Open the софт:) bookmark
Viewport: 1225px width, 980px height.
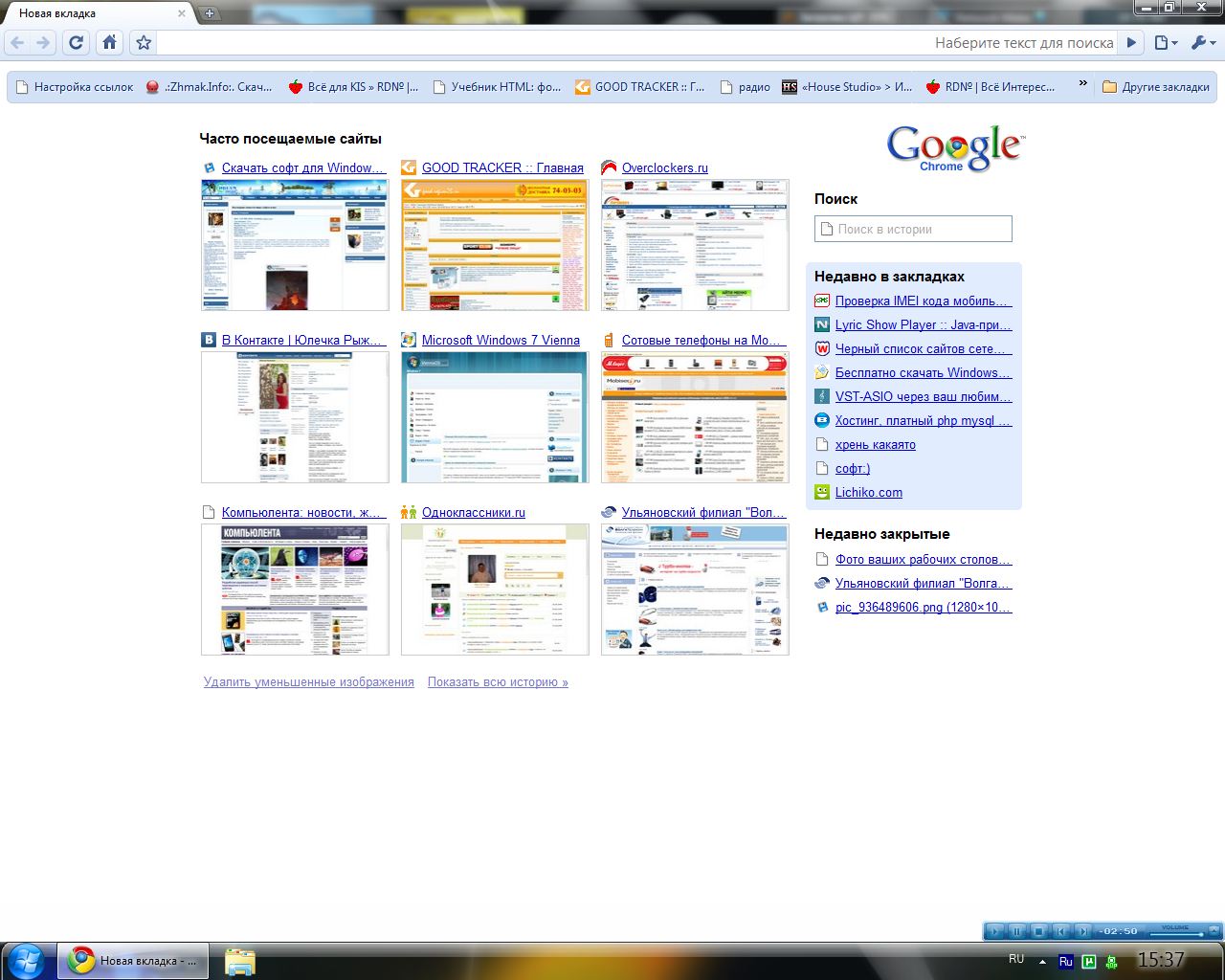point(853,468)
